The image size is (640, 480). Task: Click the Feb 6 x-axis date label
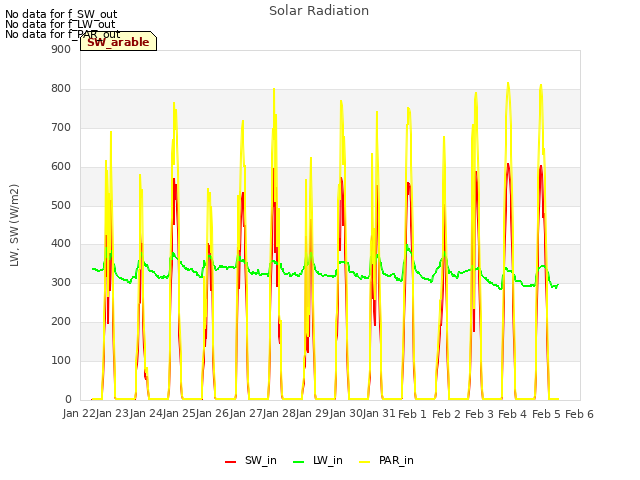point(579,414)
